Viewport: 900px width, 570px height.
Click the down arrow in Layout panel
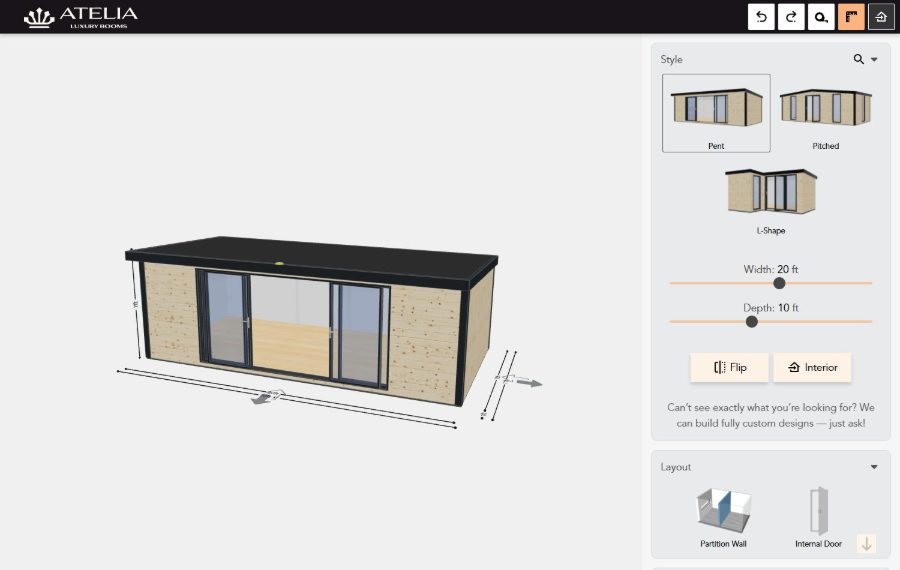pyautogui.click(x=867, y=543)
